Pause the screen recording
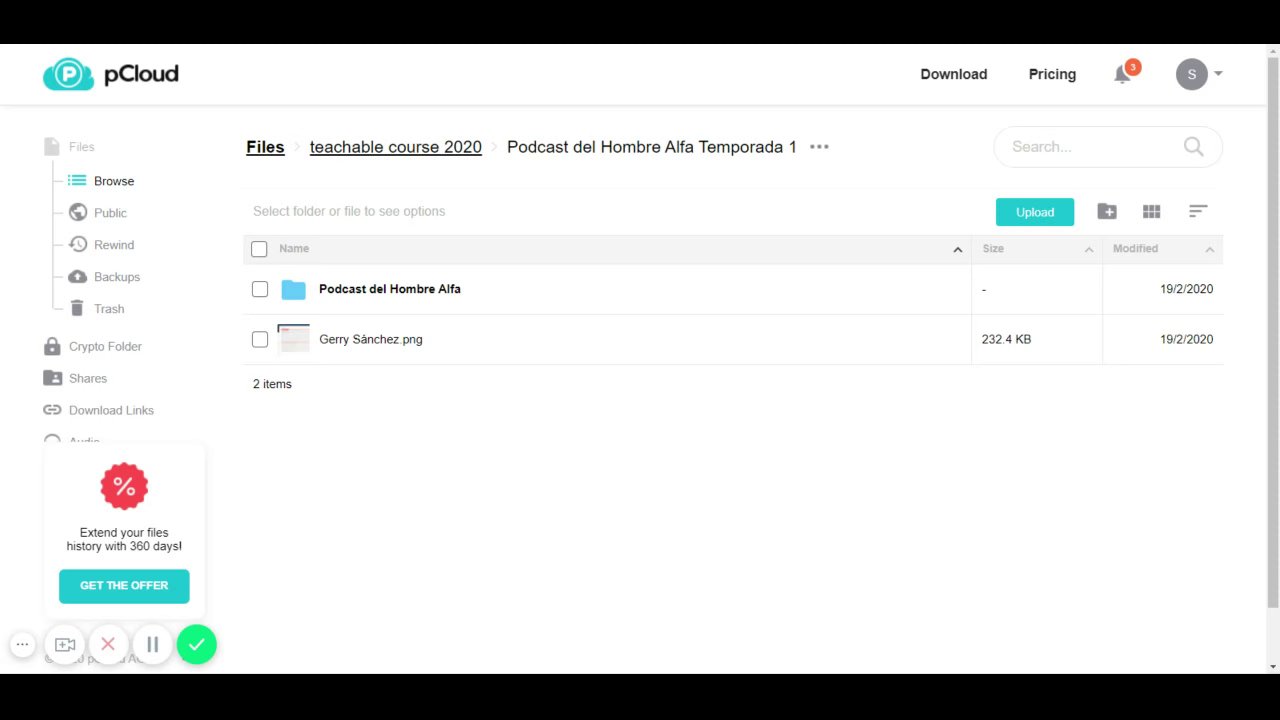The width and height of the screenshot is (1280, 720). 153,645
